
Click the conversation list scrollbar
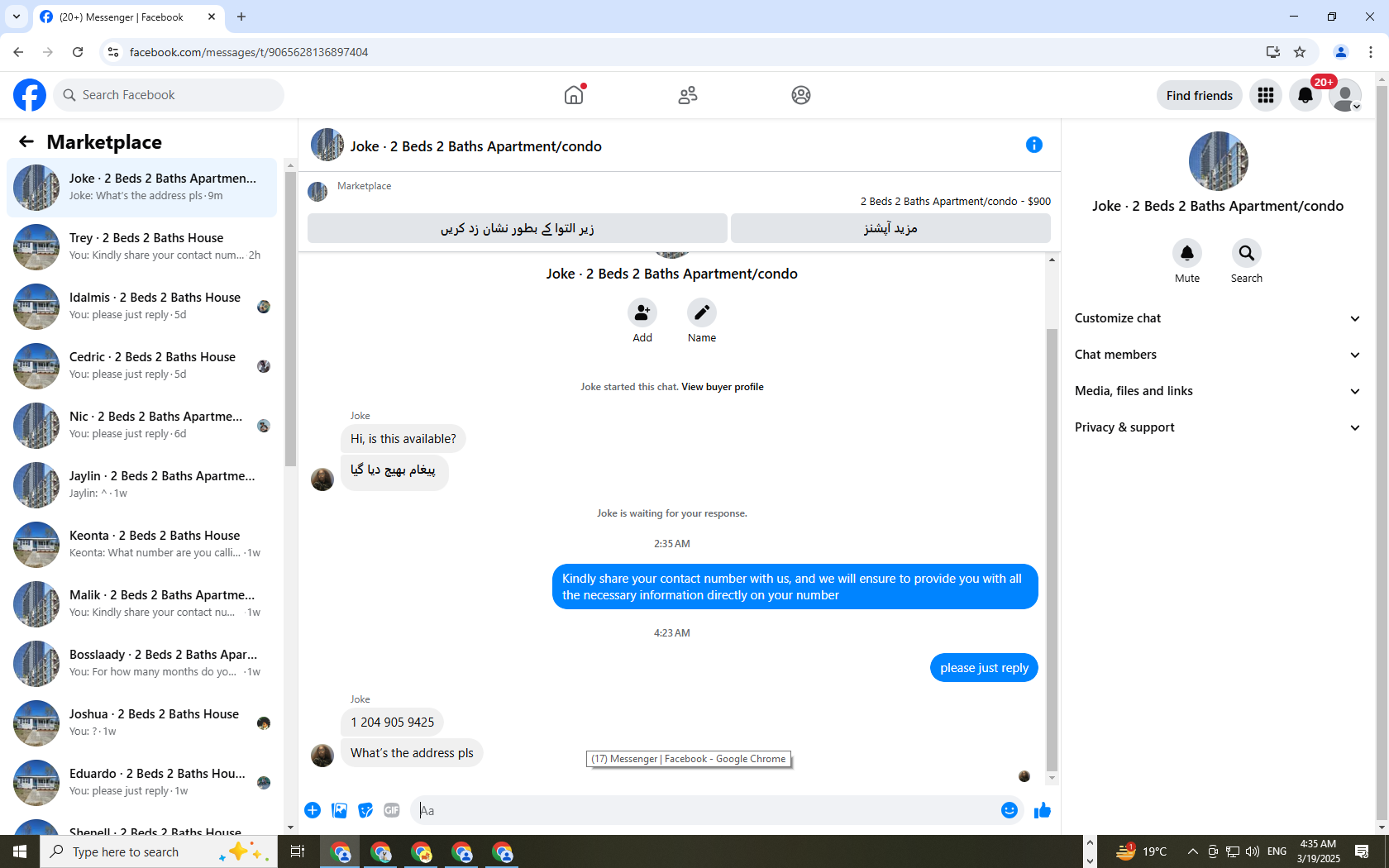[290, 318]
